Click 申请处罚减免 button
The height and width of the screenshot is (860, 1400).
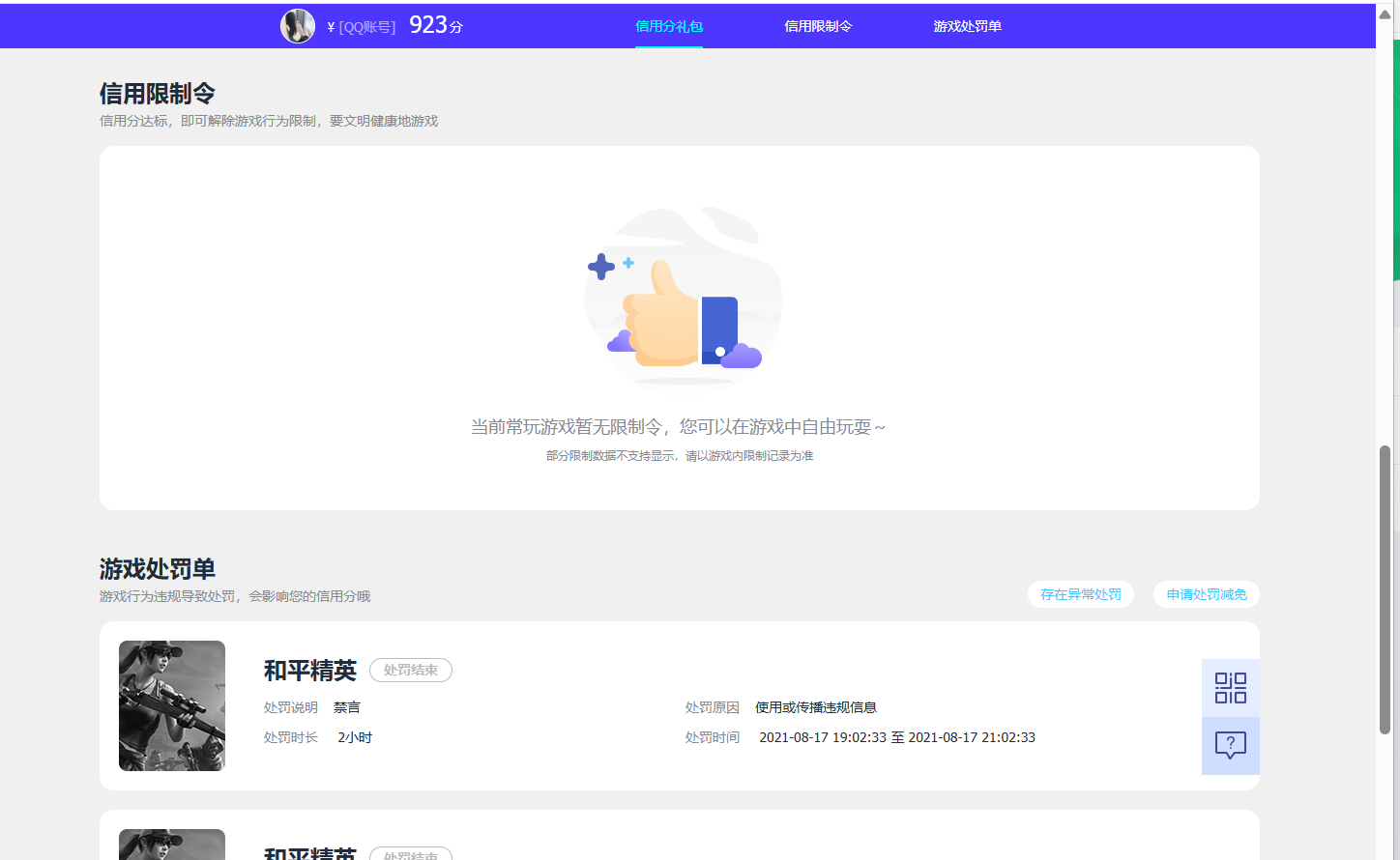click(1207, 594)
